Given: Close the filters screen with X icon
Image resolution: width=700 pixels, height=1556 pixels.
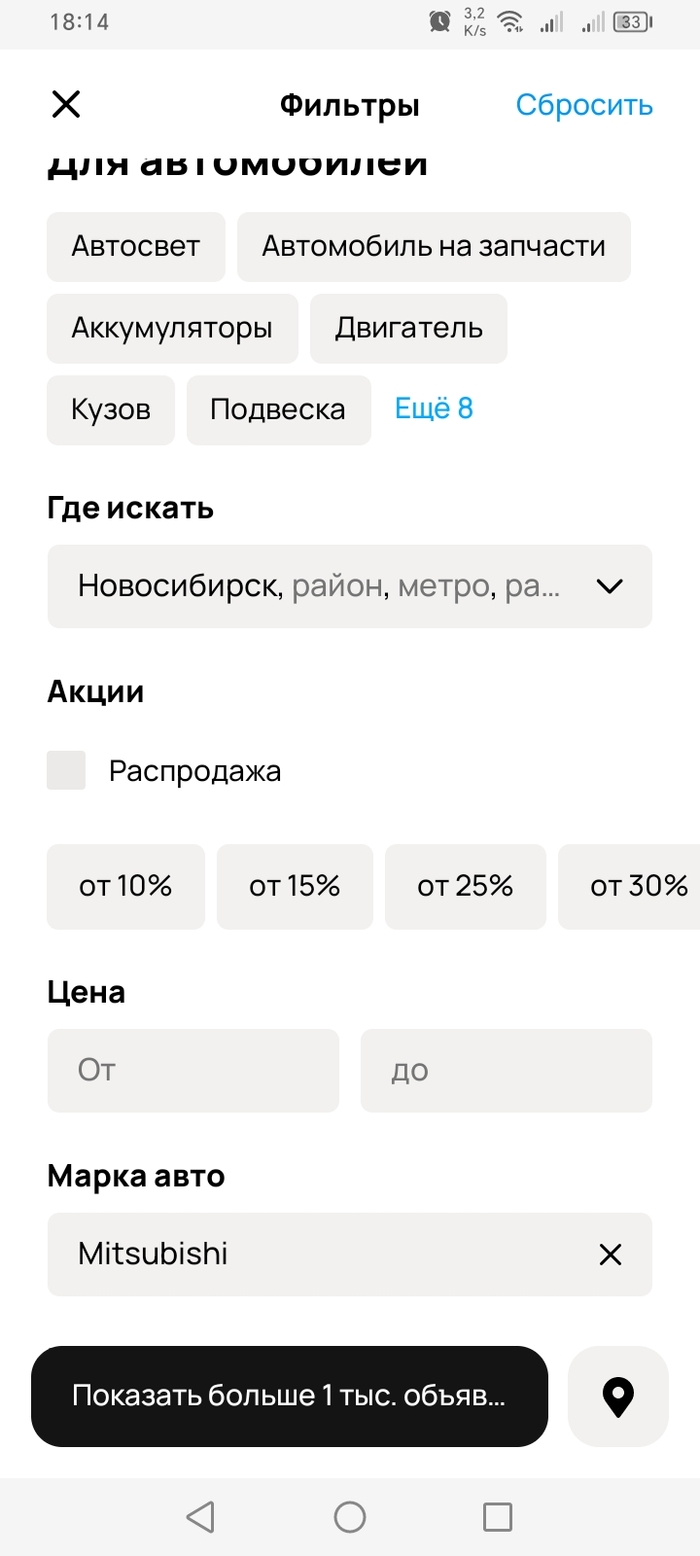Looking at the screenshot, I should tap(66, 105).
